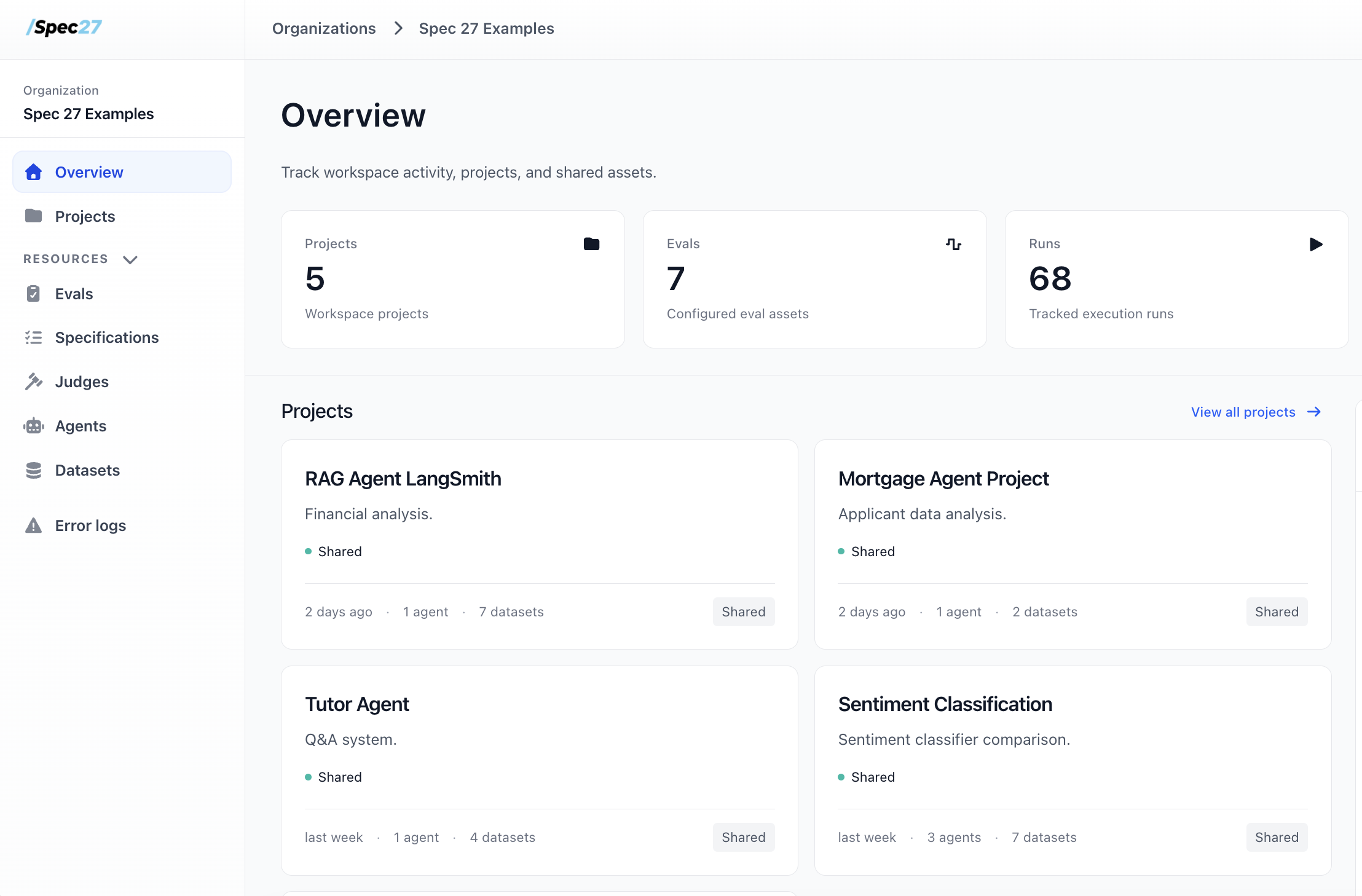Screen dimensions: 1362x896
Task: Open the Sentiment Classification project
Action: pyautogui.click(x=945, y=704)
